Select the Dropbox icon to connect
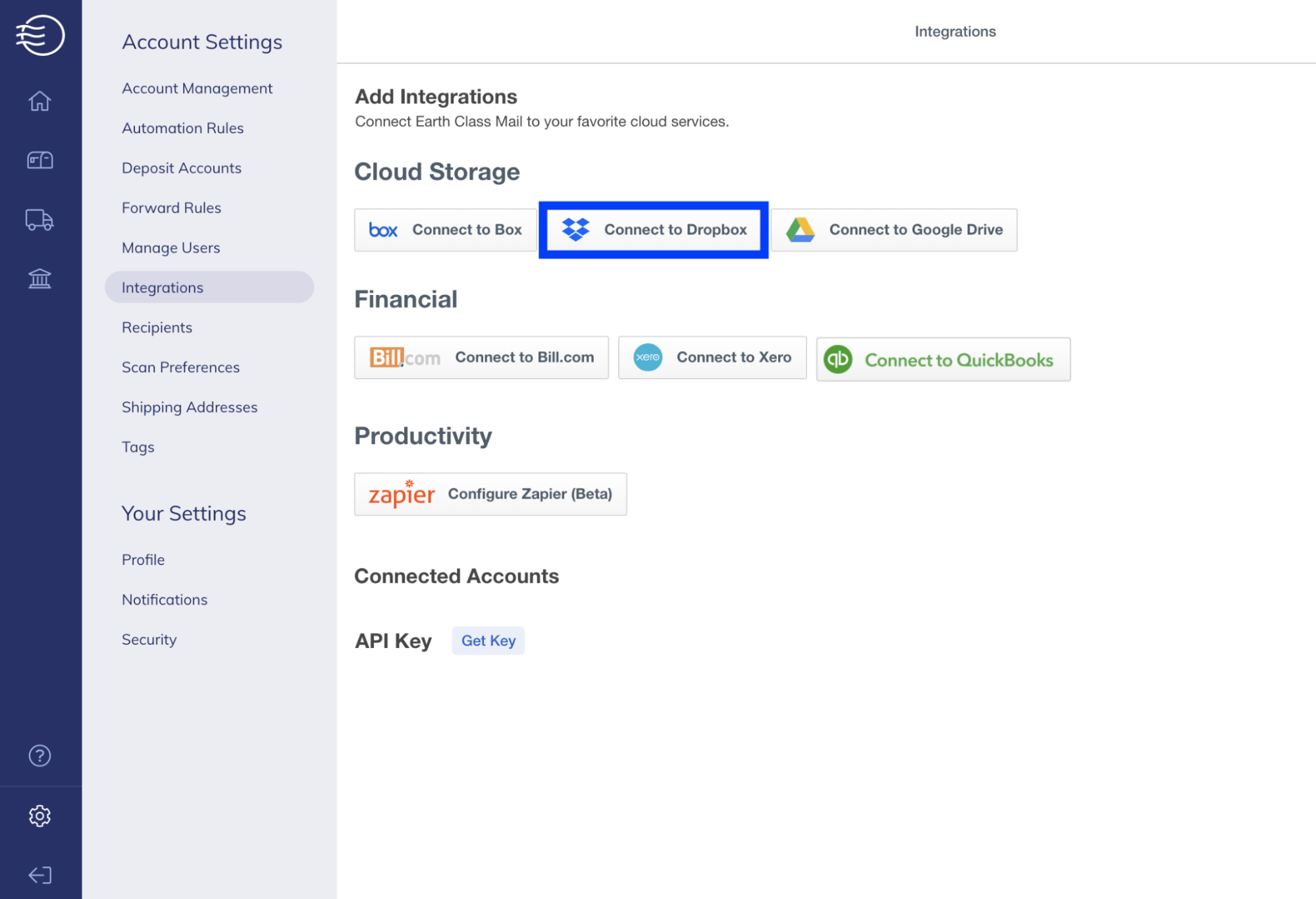The width and height of the screenshot is (1316, 899). click(x=577, y=229)
